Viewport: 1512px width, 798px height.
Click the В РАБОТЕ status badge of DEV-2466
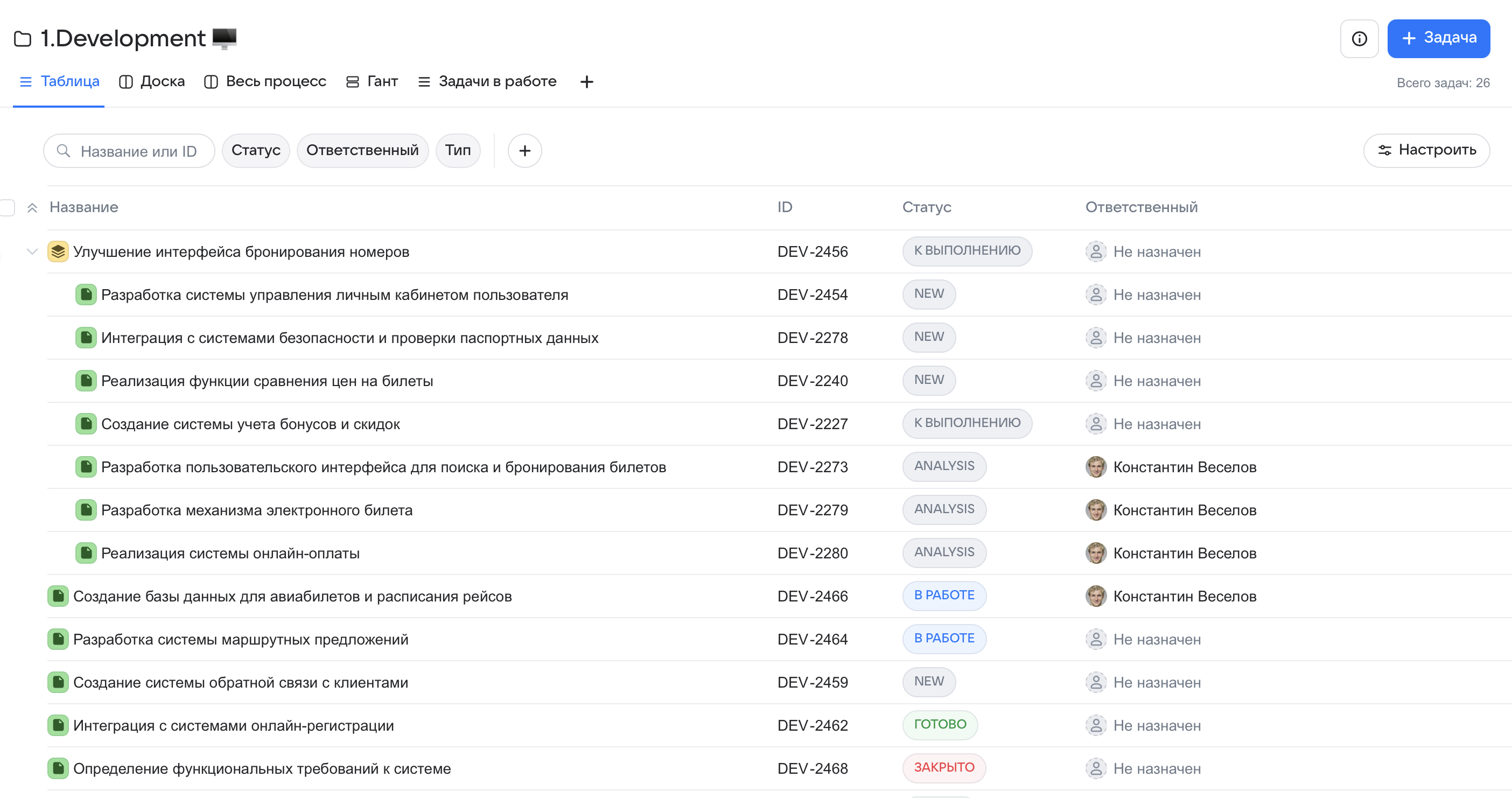(x=944, y=596)
